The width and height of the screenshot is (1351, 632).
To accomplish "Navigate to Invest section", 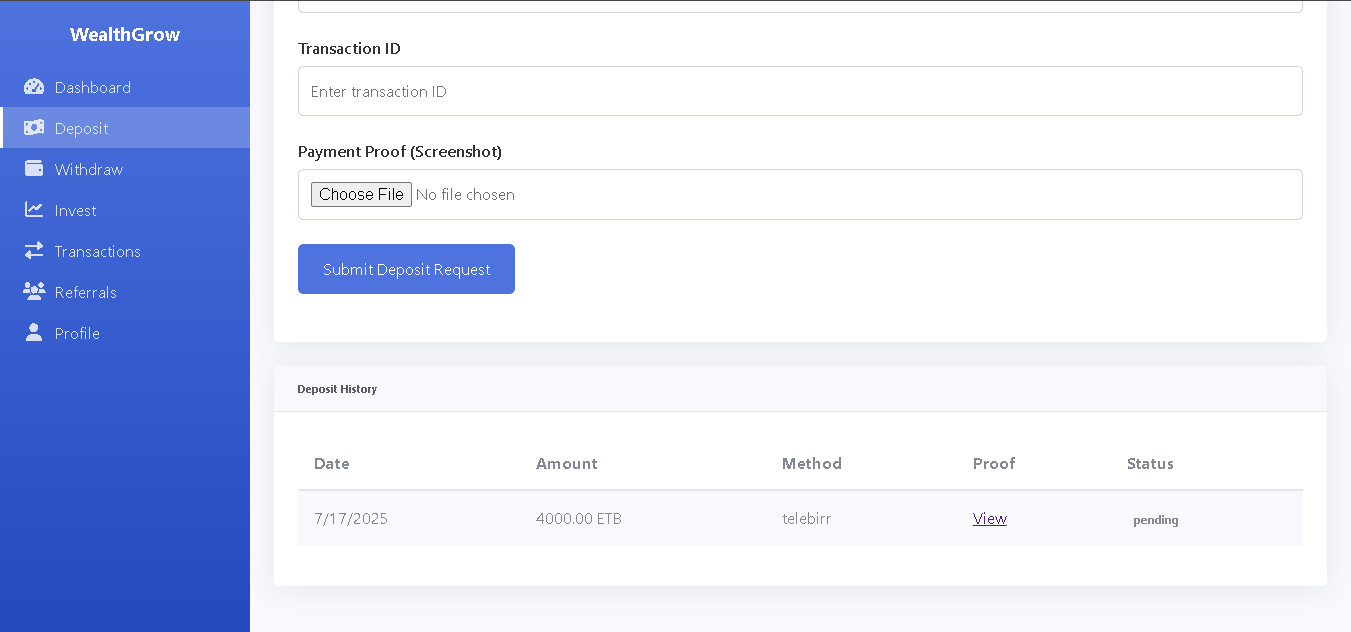I will click(x=125, y=210).
